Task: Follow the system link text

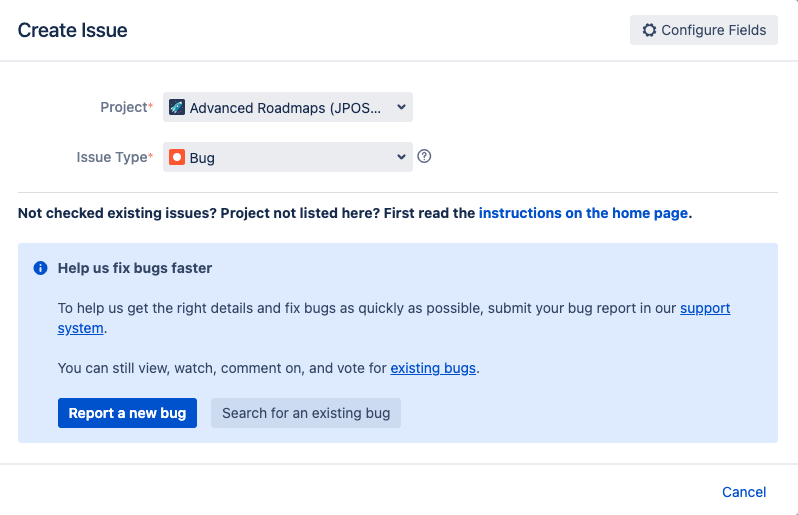Action: [80, 328]
